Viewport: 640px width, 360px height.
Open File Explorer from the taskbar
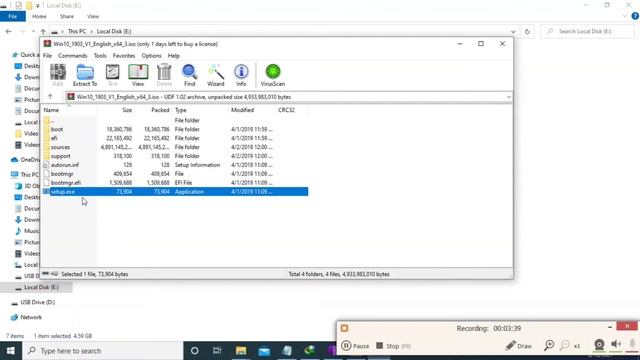(241, 351)
